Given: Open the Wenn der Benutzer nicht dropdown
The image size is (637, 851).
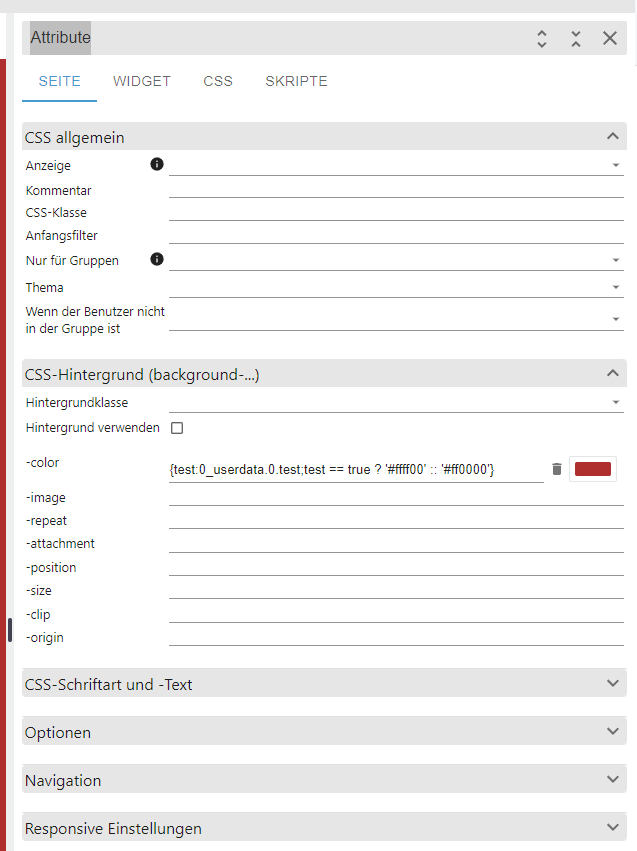Looking at the screenshot, I should [x=615, y=318].
